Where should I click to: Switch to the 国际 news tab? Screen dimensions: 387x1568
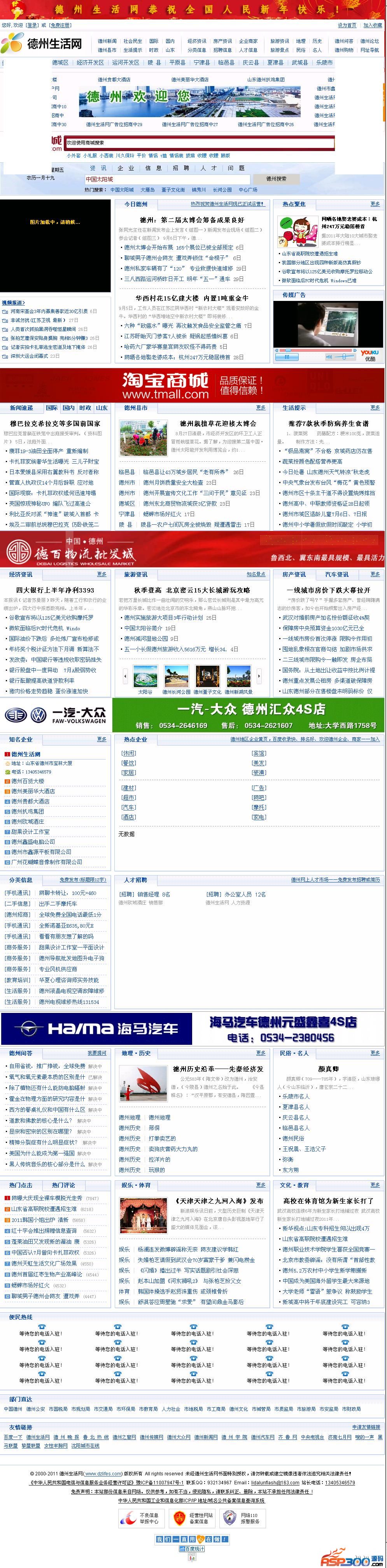click(x=53, y=408)
